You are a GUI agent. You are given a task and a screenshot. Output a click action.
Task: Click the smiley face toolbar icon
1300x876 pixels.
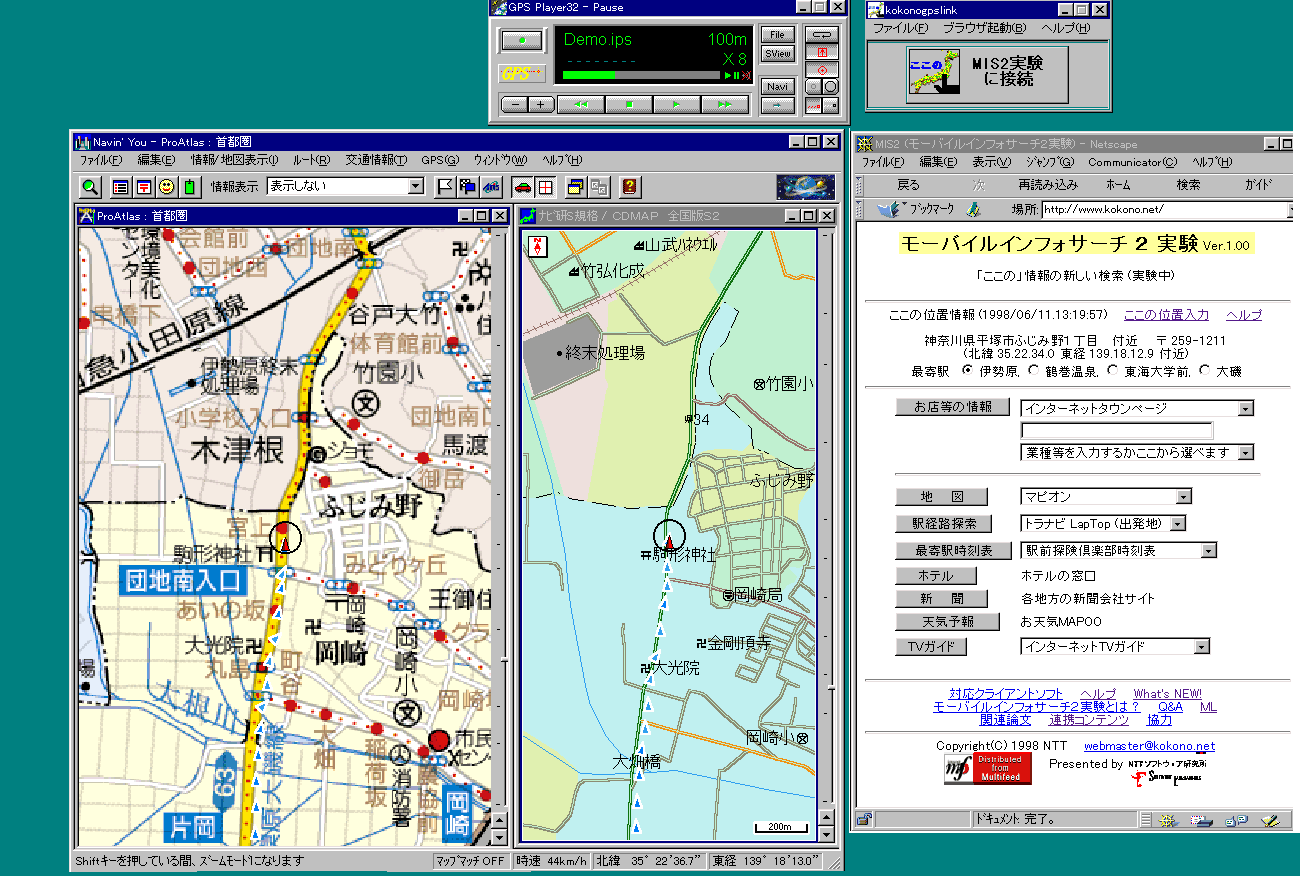pos(166,186)
